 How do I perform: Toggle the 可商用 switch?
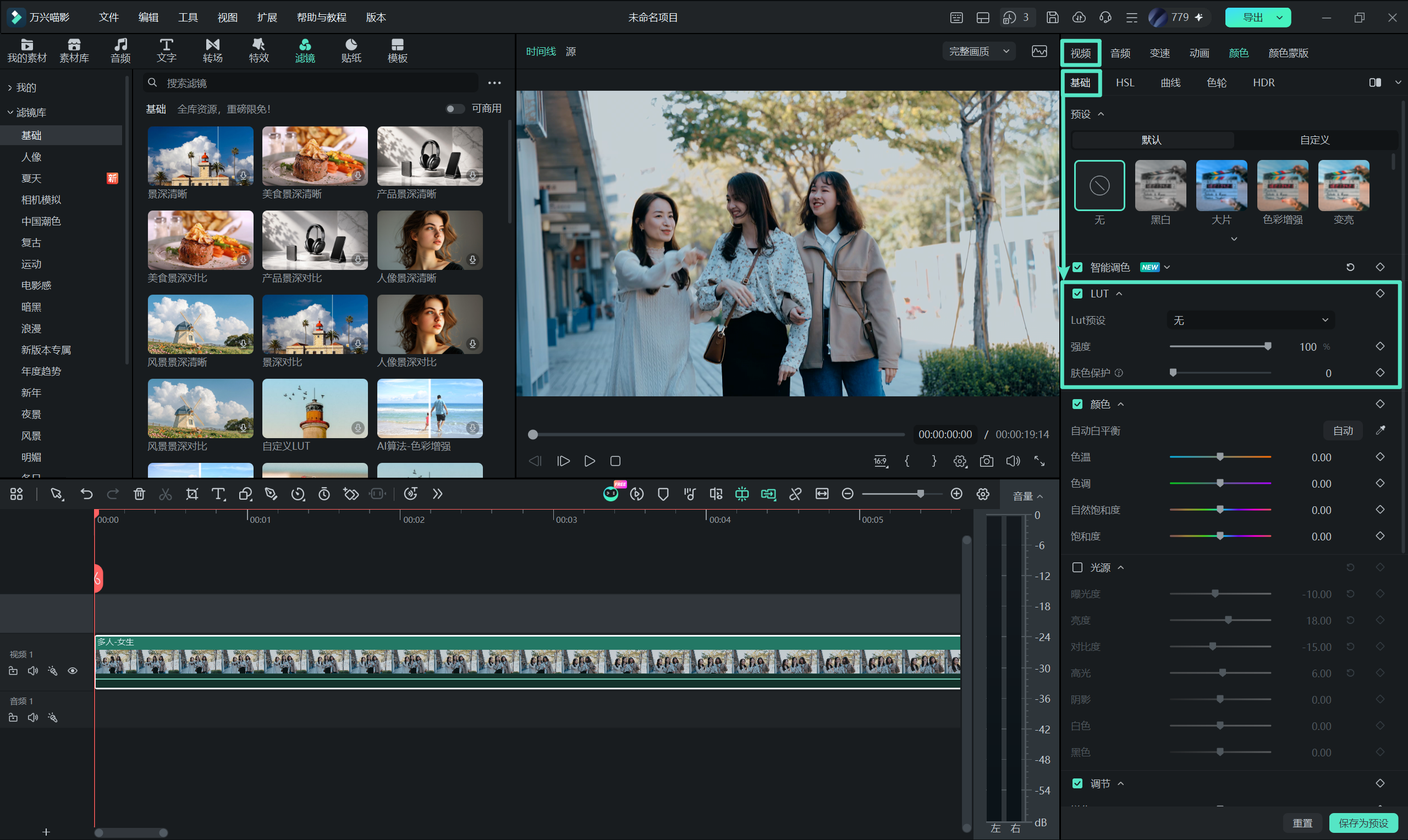point(454,109)
